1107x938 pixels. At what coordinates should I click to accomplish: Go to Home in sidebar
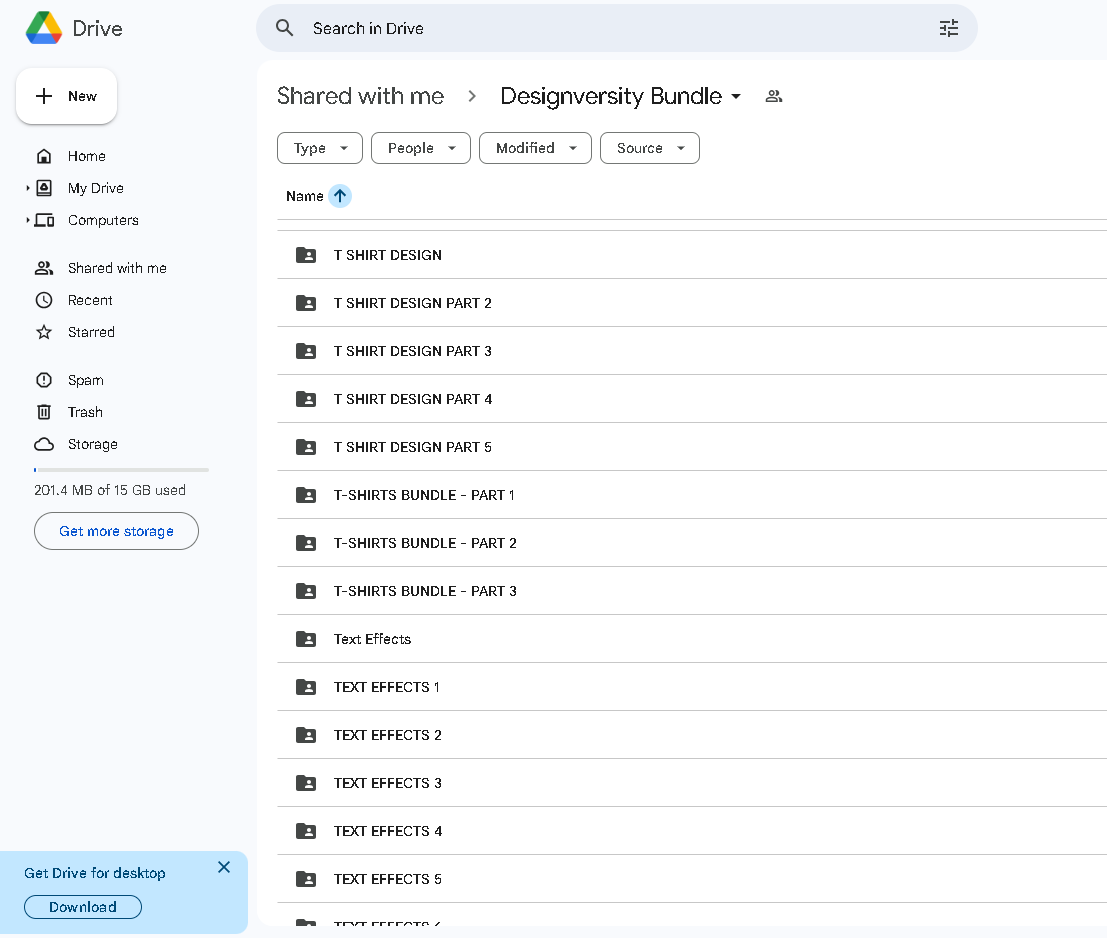[86, 156]
